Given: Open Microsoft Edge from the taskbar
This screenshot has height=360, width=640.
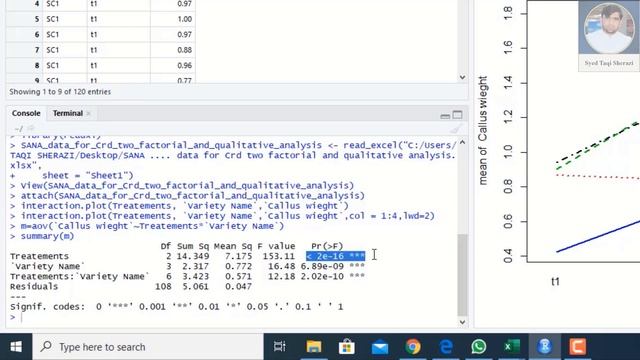Looking at the screenshot, I should tap(446, 347).
